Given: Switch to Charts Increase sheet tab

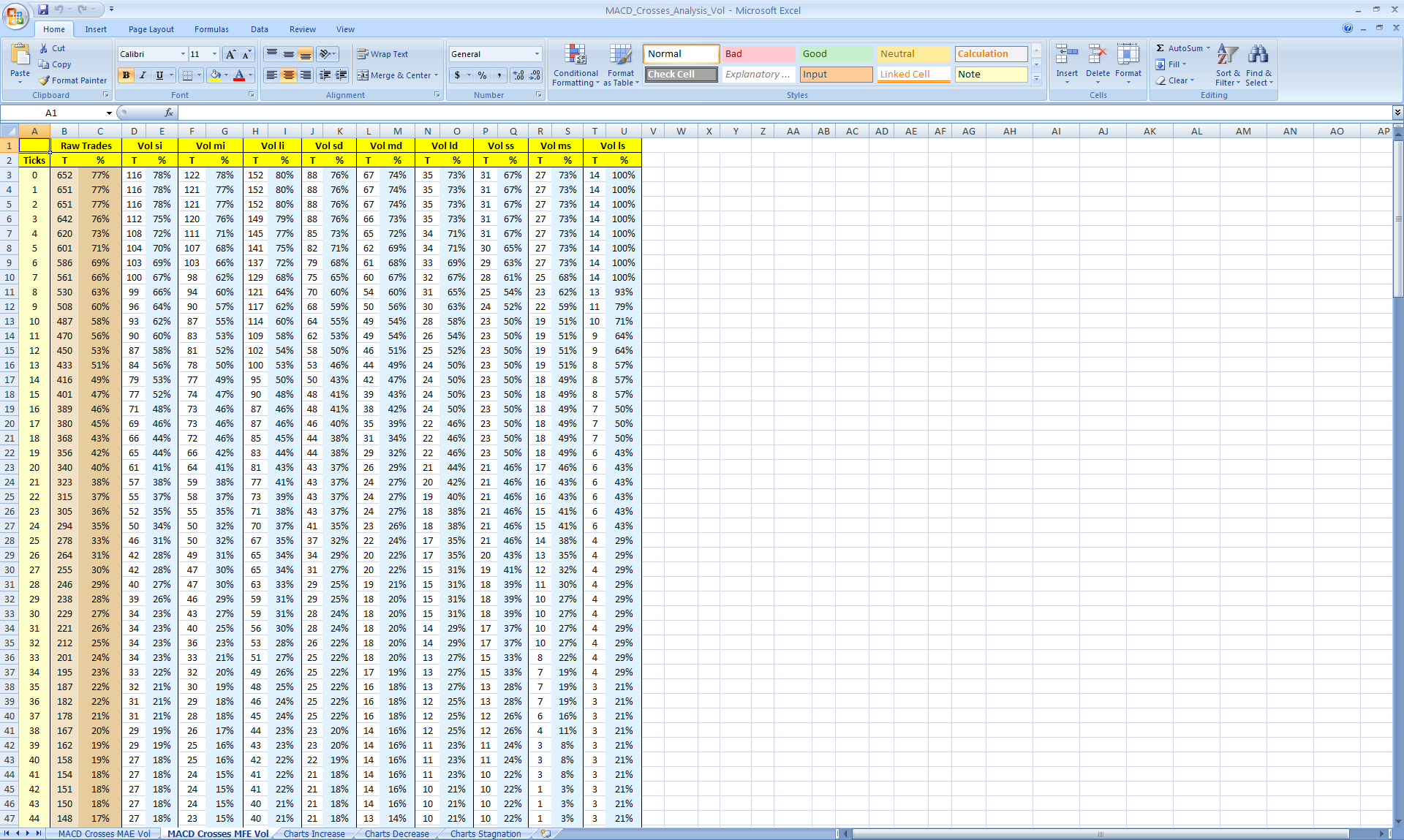Looking at the screenshot, I should 314,833.
